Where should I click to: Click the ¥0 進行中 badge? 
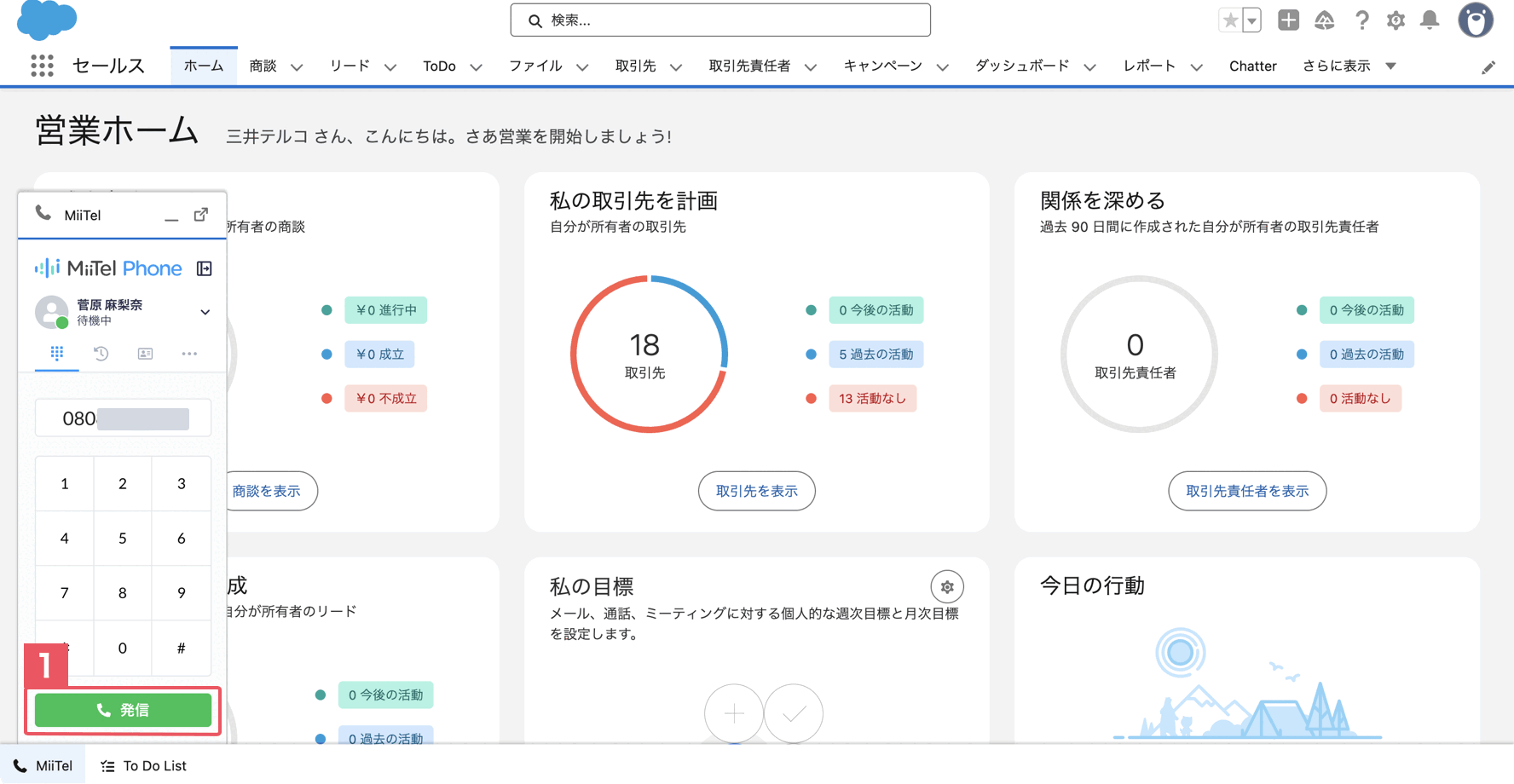386,310
